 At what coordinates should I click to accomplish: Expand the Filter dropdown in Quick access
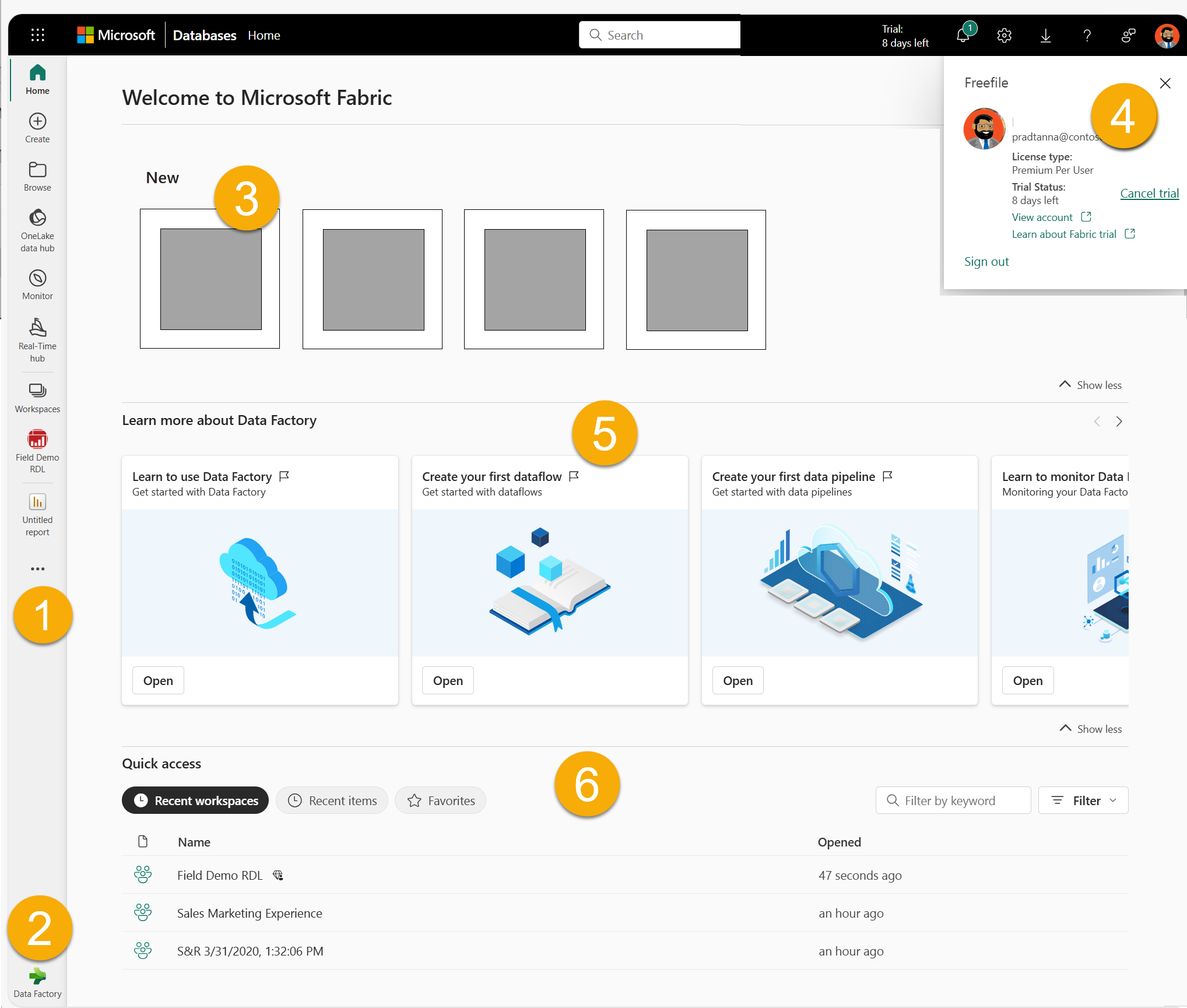click(1085, 799)
